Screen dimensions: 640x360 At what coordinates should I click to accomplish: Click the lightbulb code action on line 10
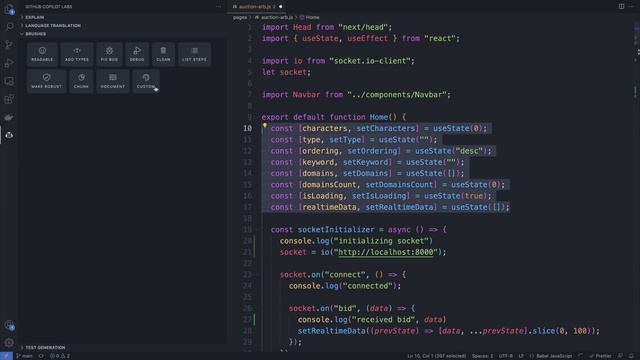(x=265, y=126)
